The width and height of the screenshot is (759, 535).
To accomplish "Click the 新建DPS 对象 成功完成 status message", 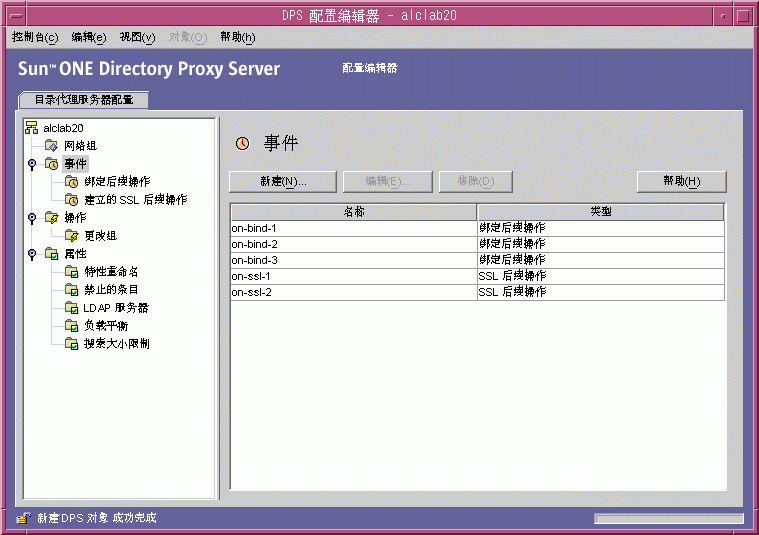I will pos(97,518).
